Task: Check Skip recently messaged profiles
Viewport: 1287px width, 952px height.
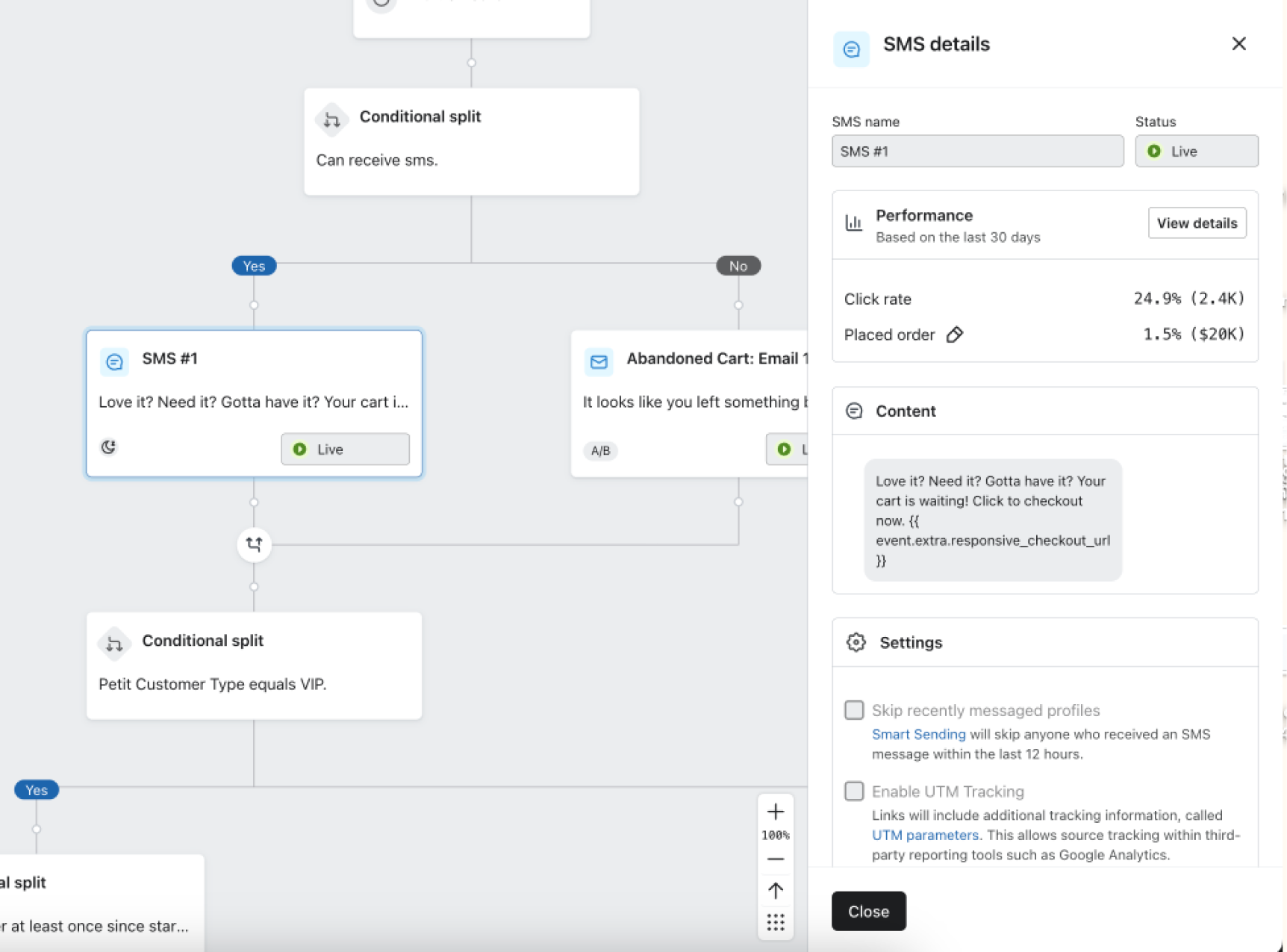Action: point(854,709)
